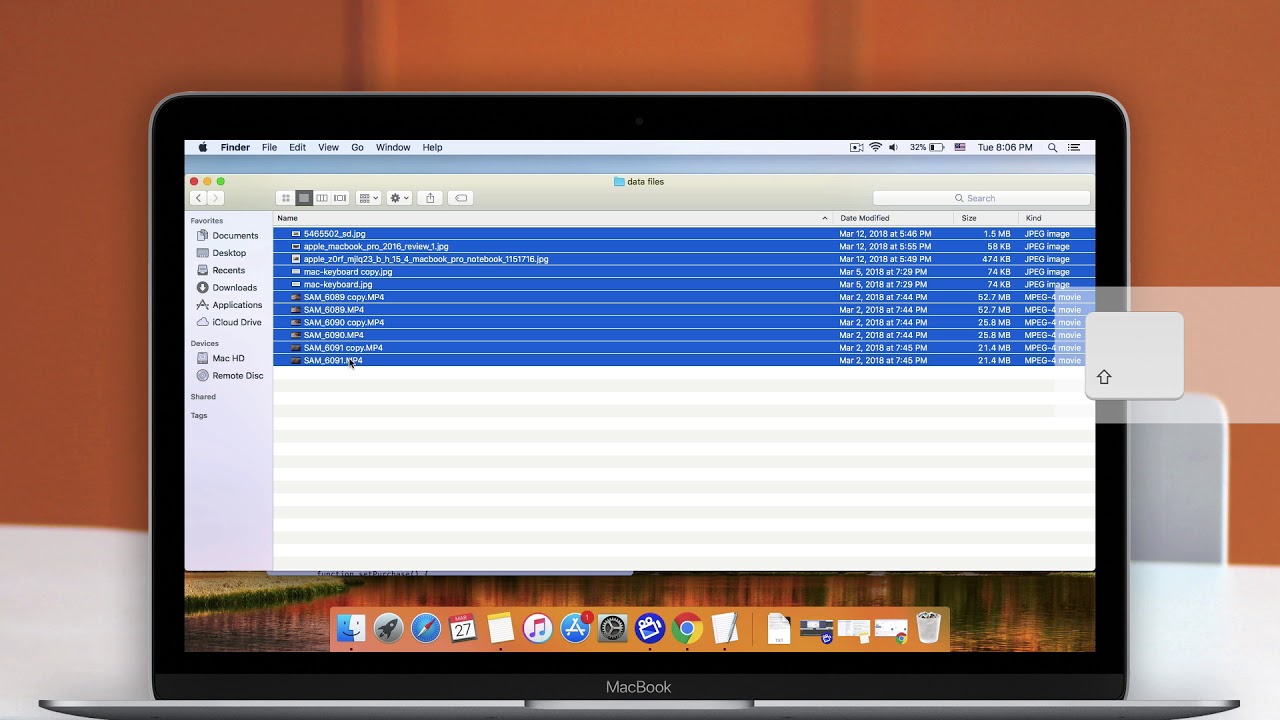
Task: Select iCloud Drive in the sidebar
Action: [236, 322]
